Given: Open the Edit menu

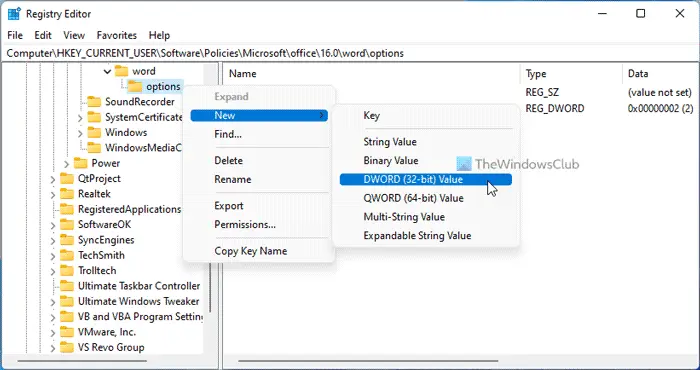Looking at the screenshot, I should coord(43,35).
